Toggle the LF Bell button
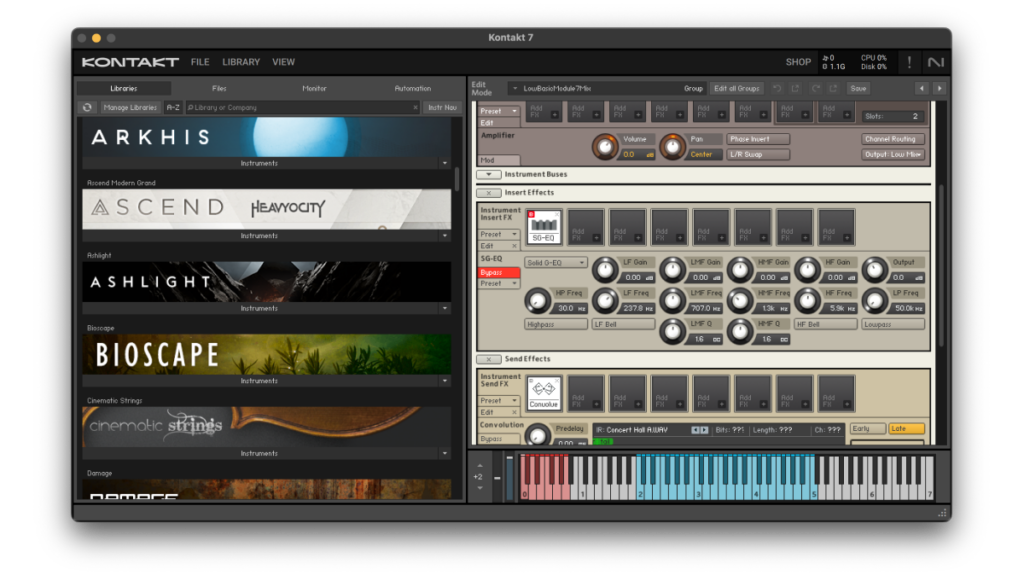Image resolution: width=1024 pixels, height=576 pixels. click(x=623, y=325)
